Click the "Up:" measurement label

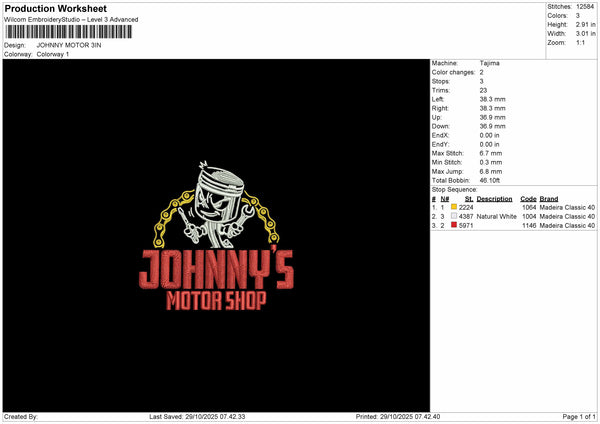point(437,117)
